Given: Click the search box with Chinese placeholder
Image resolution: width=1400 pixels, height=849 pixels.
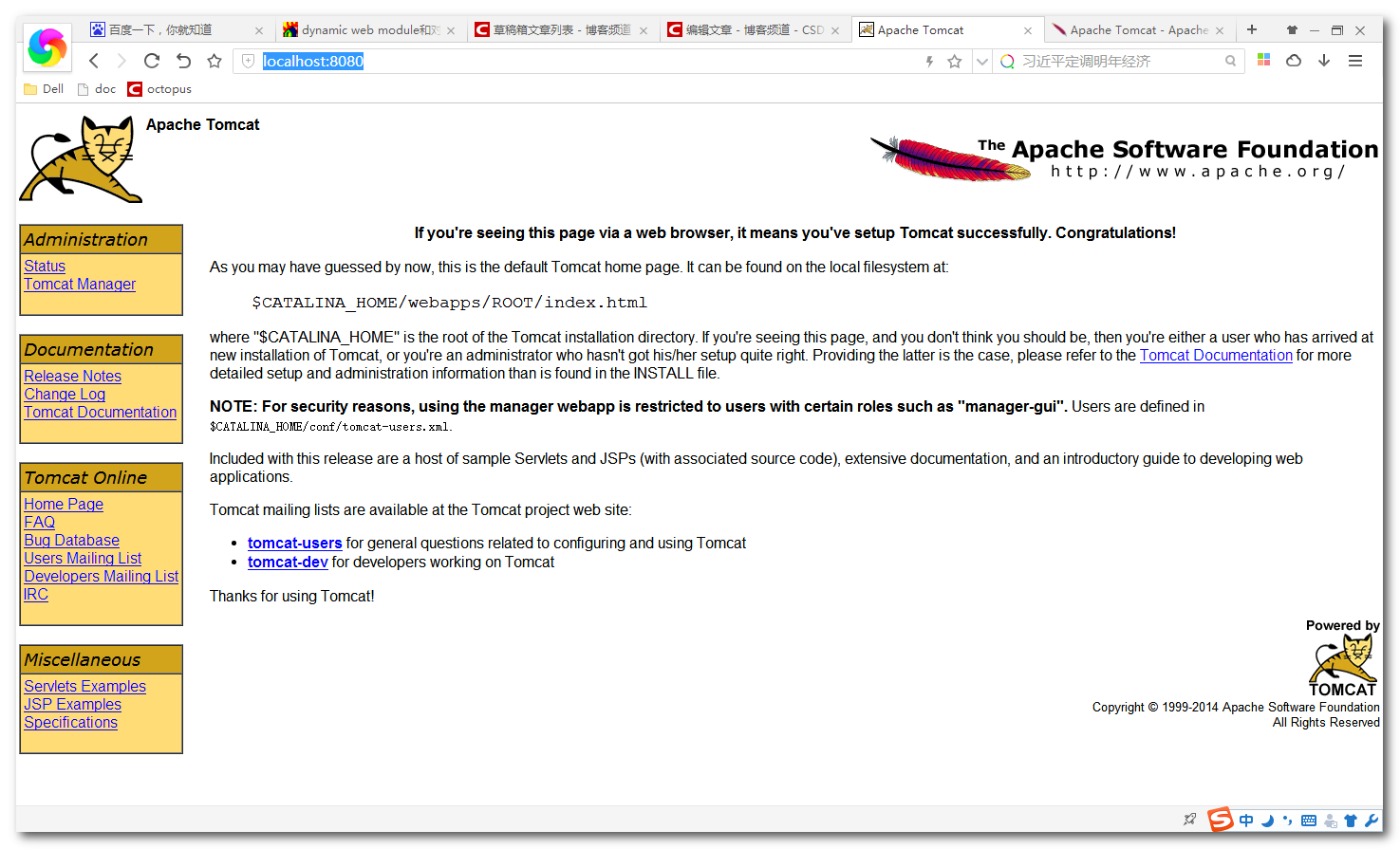Looking at the screenshot, I should click(1120, 61).
